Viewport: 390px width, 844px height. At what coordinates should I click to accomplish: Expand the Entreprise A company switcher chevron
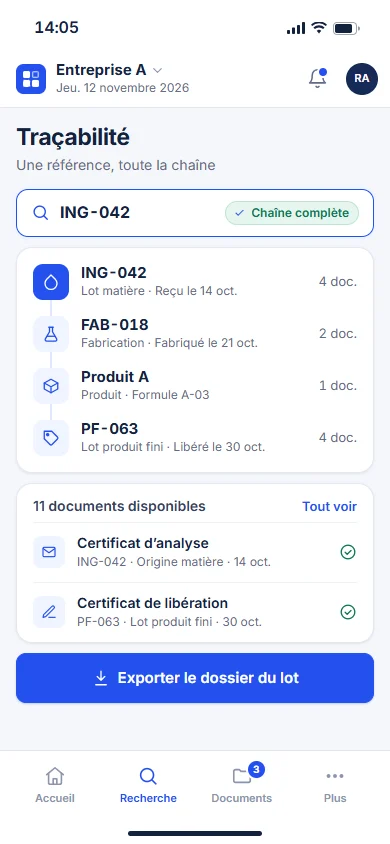(x=157, y=71)
